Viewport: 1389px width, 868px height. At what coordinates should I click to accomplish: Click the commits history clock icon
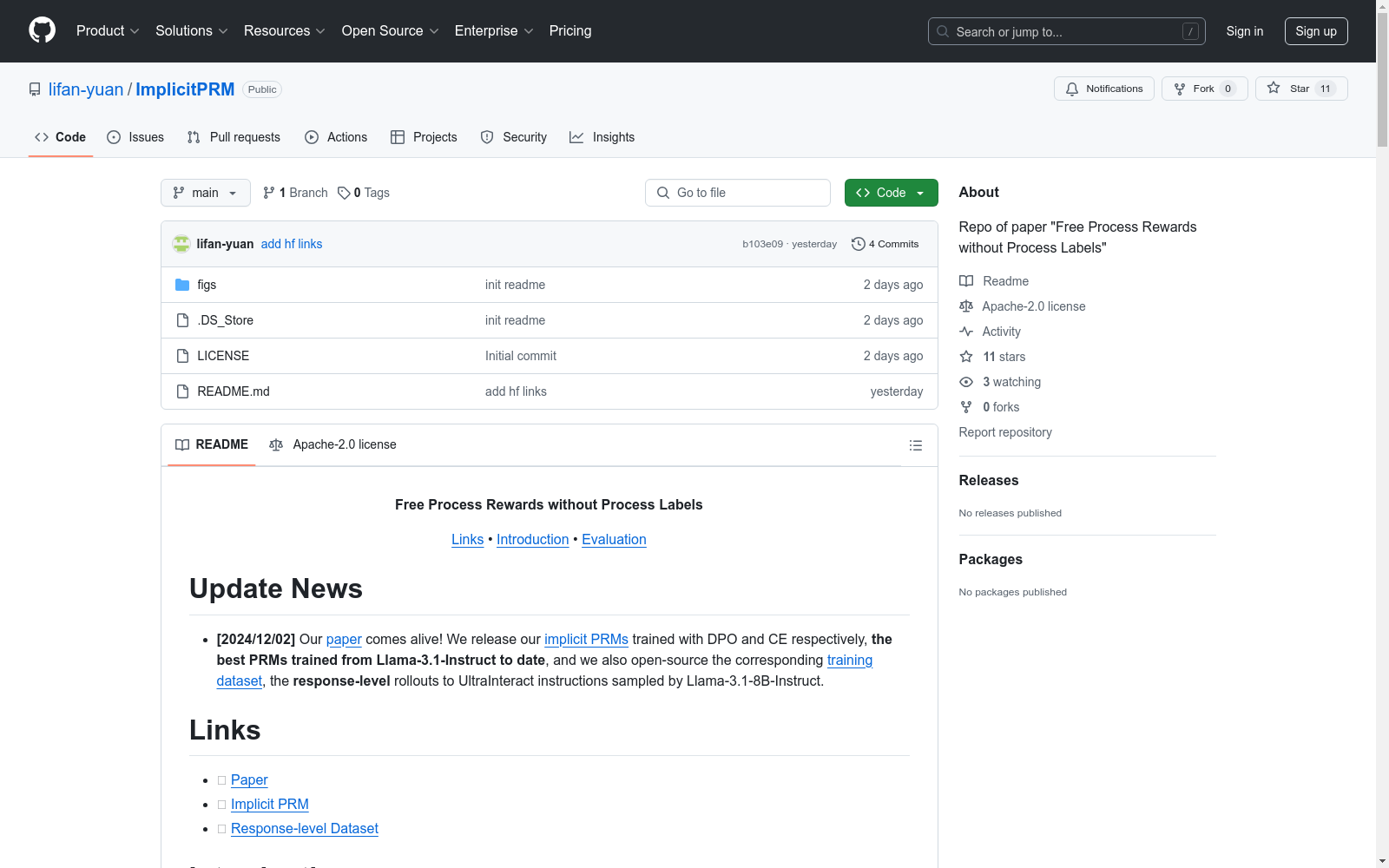859,244
